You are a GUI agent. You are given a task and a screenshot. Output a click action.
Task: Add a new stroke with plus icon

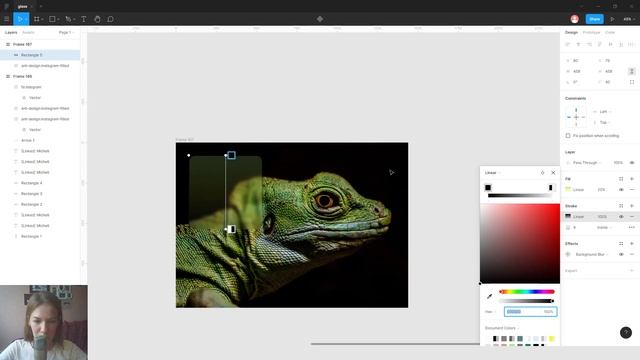pyautogui.click(x=632, y=206)
